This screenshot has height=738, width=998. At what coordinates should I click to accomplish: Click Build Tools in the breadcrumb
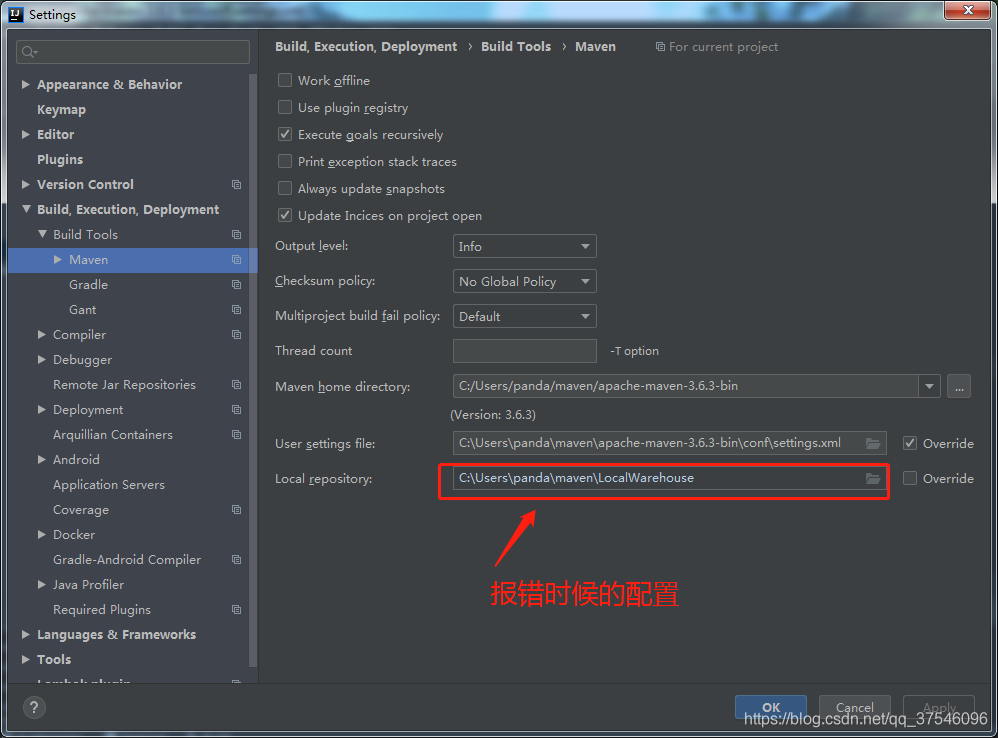coord(516,46)
